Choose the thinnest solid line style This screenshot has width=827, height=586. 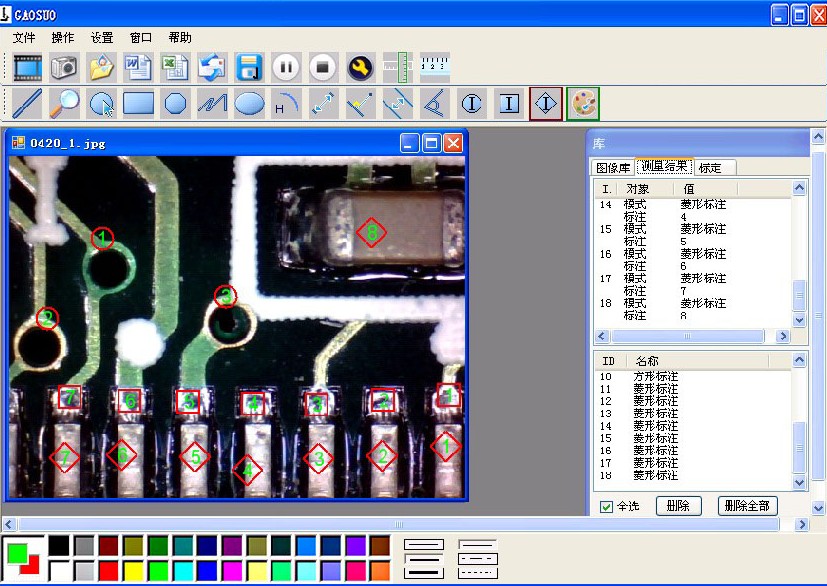point(424,544)
